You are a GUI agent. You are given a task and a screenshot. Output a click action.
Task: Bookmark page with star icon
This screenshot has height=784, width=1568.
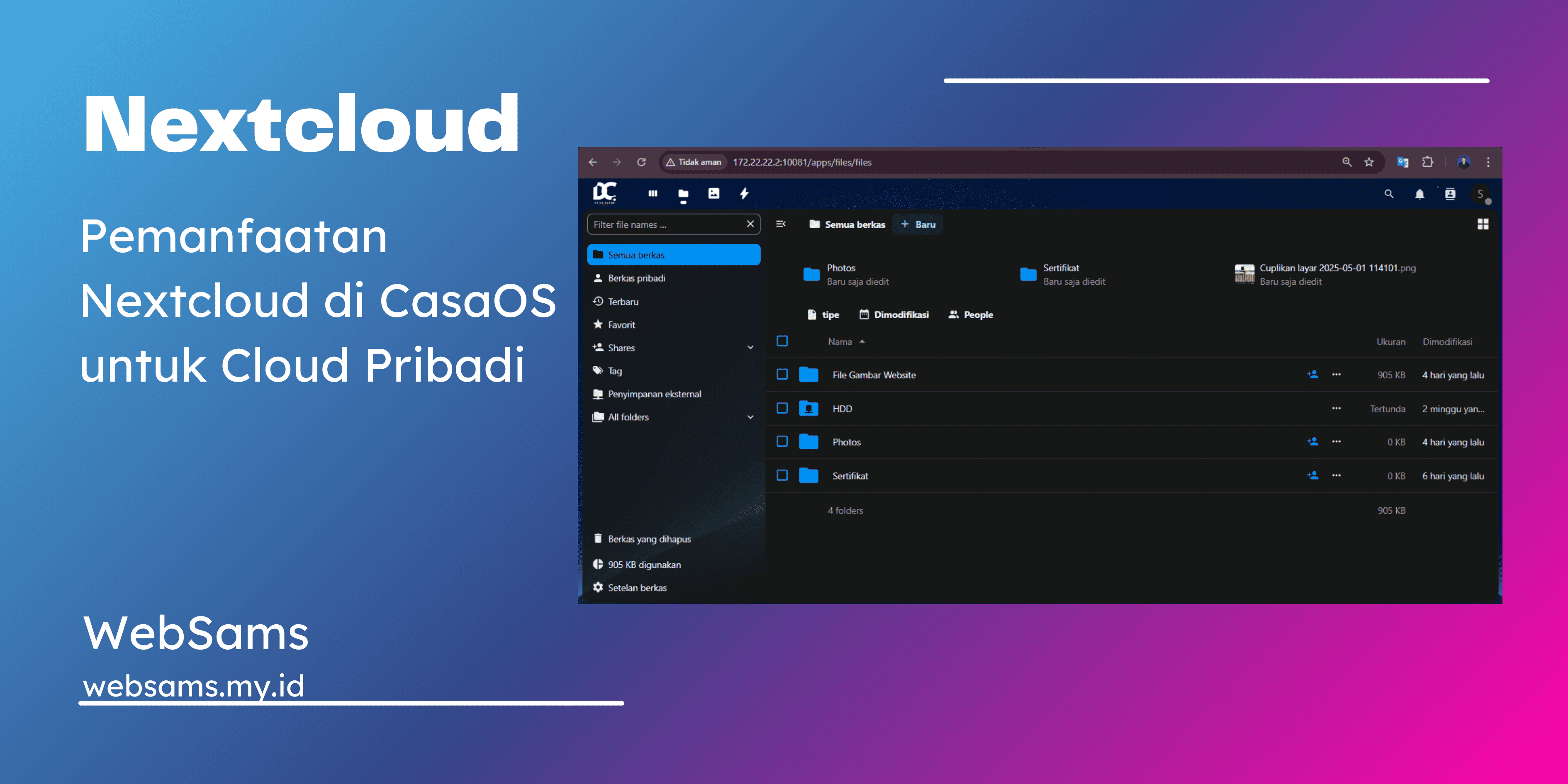1369,162
